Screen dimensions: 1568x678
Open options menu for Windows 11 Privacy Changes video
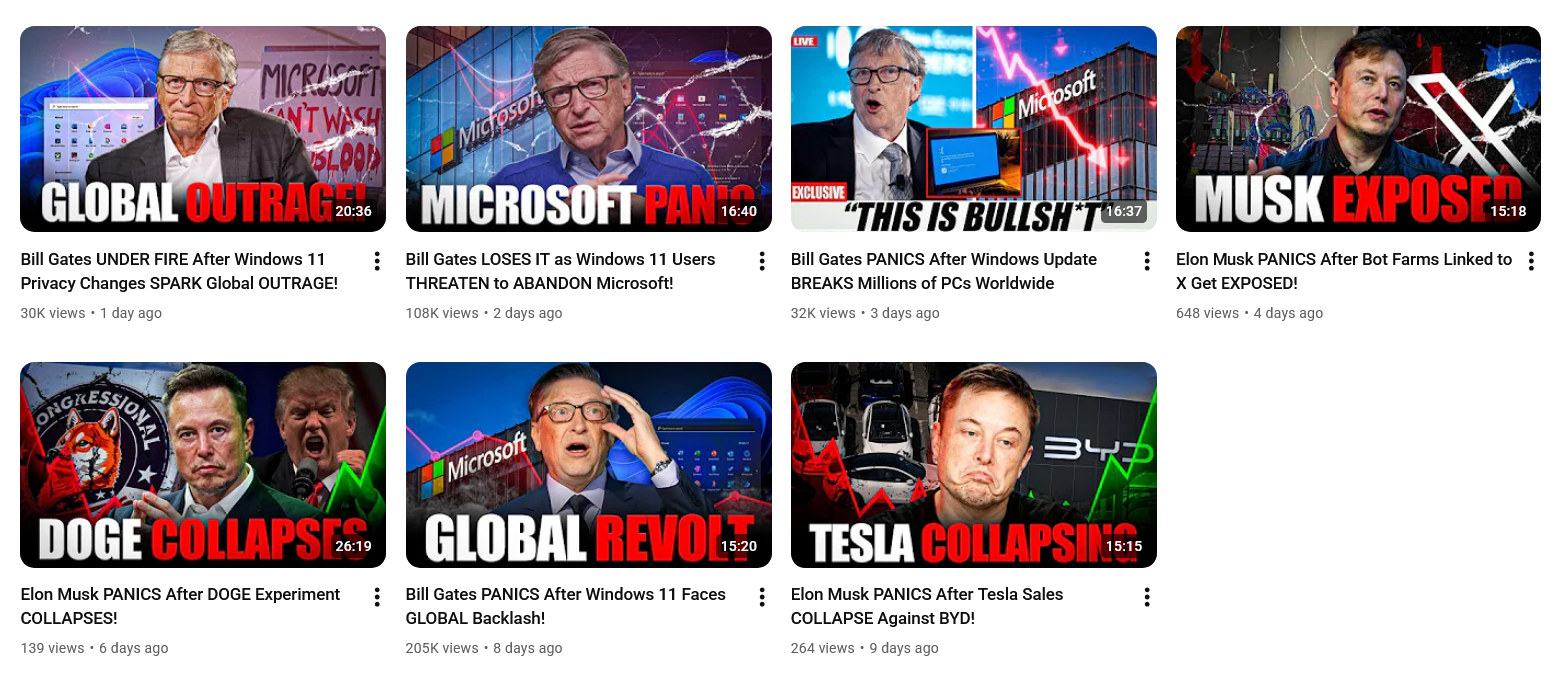pos(377,261)
